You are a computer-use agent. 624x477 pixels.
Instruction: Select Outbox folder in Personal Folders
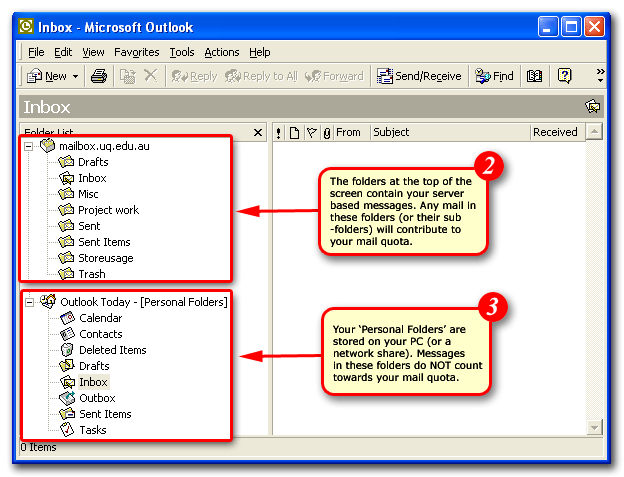[97, 398]
